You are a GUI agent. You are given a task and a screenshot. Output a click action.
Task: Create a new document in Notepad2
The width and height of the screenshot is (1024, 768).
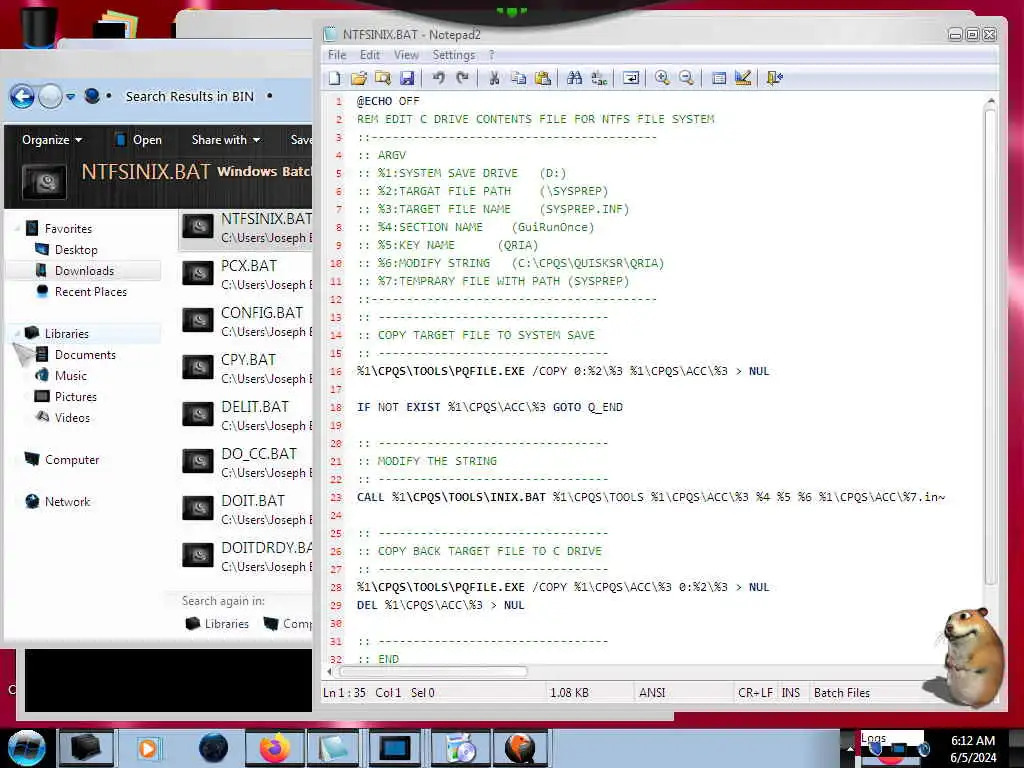point(335,78)
